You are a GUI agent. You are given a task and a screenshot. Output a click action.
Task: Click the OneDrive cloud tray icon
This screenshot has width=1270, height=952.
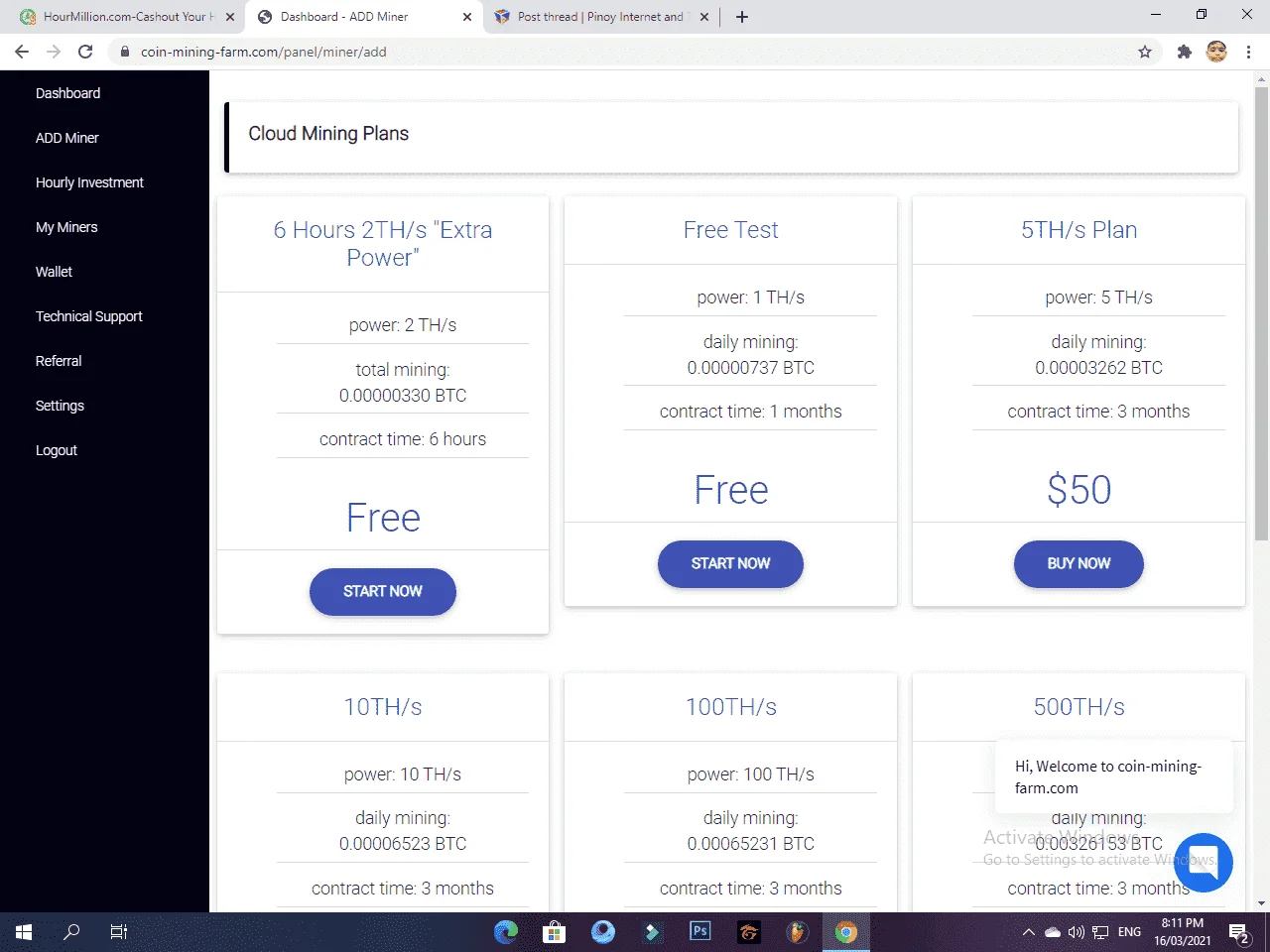[1053, 932]
